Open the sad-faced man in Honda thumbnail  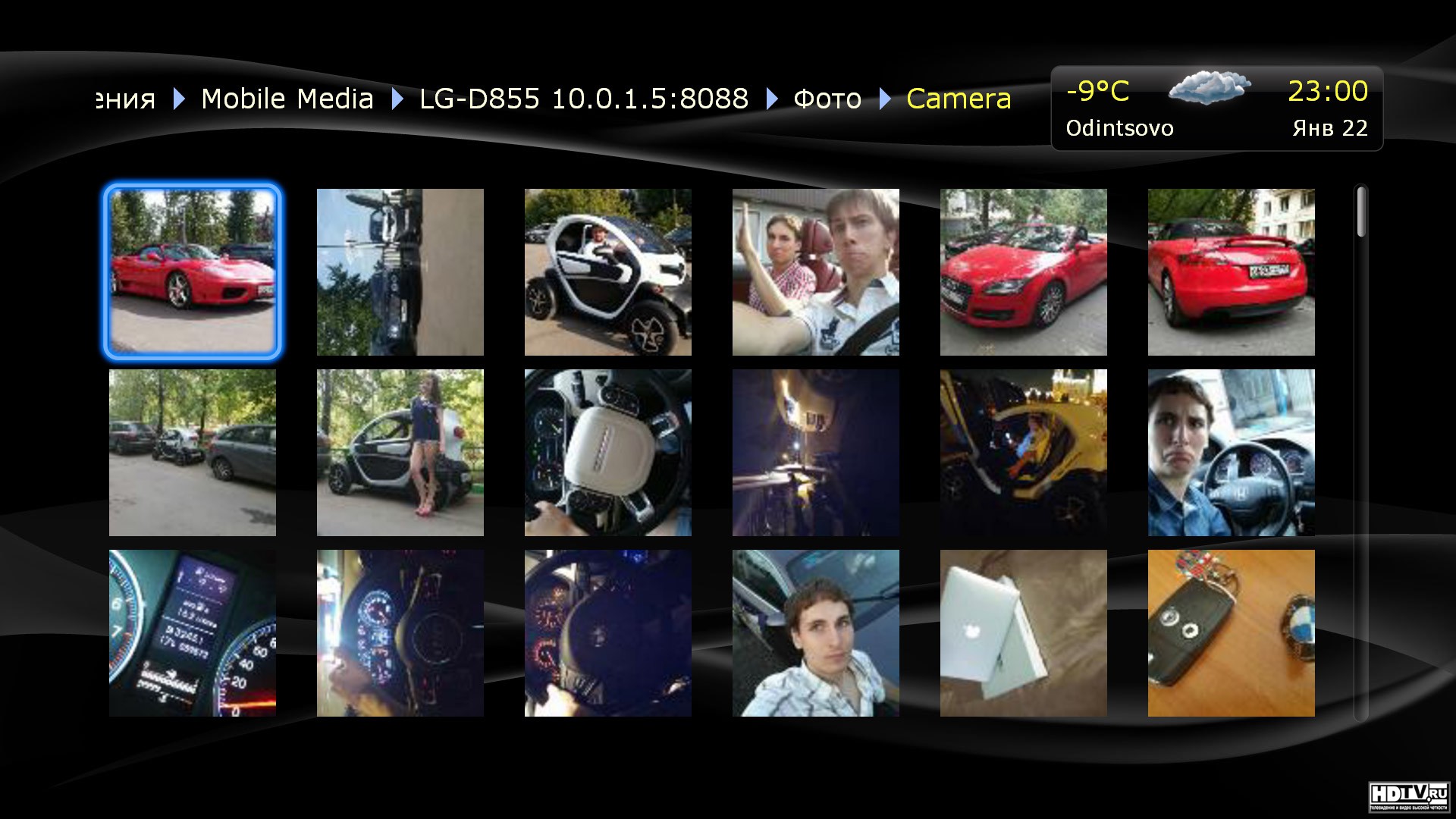[1232, 453]
